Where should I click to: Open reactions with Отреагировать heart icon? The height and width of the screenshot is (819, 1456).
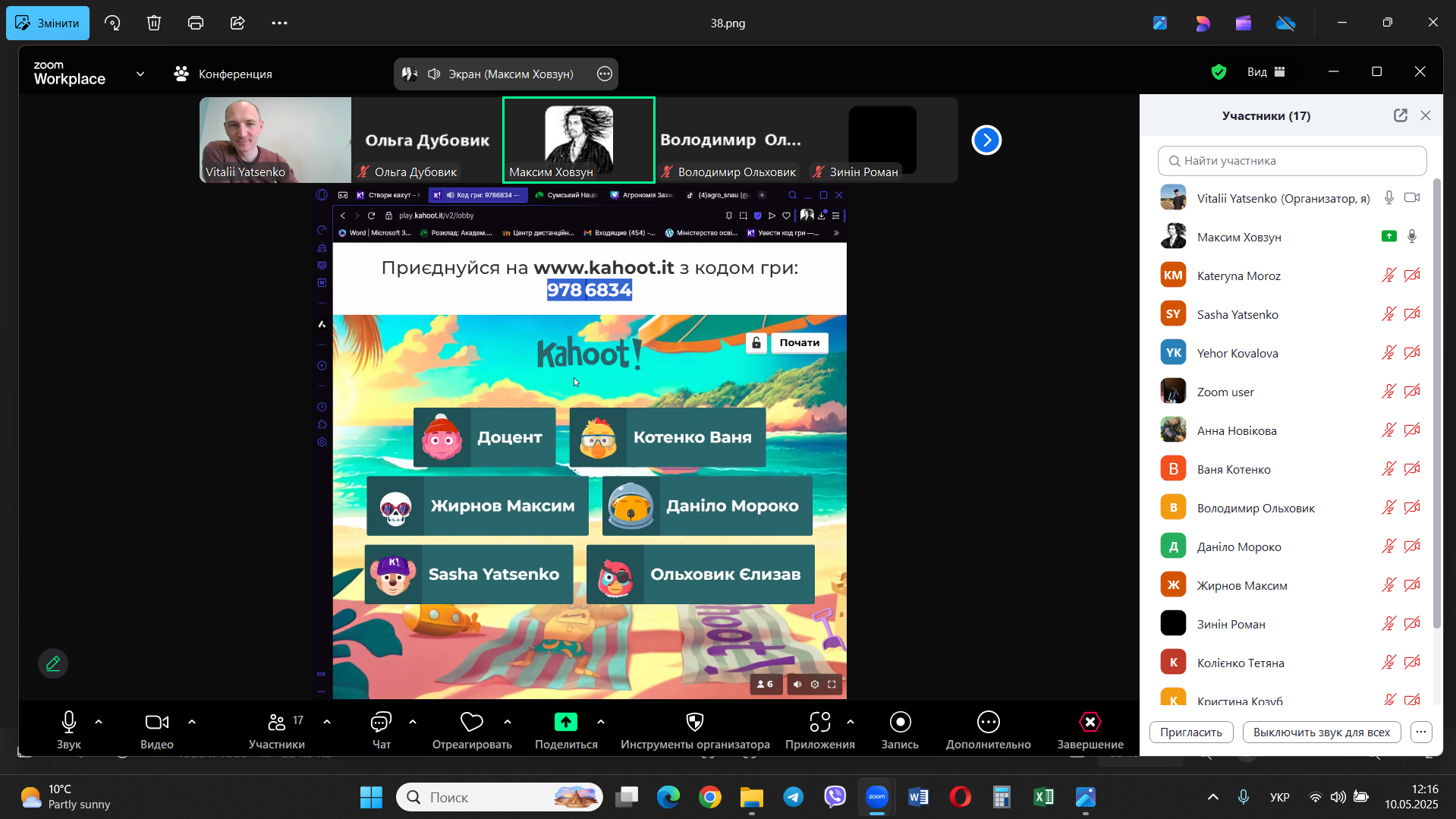(472, 729)
